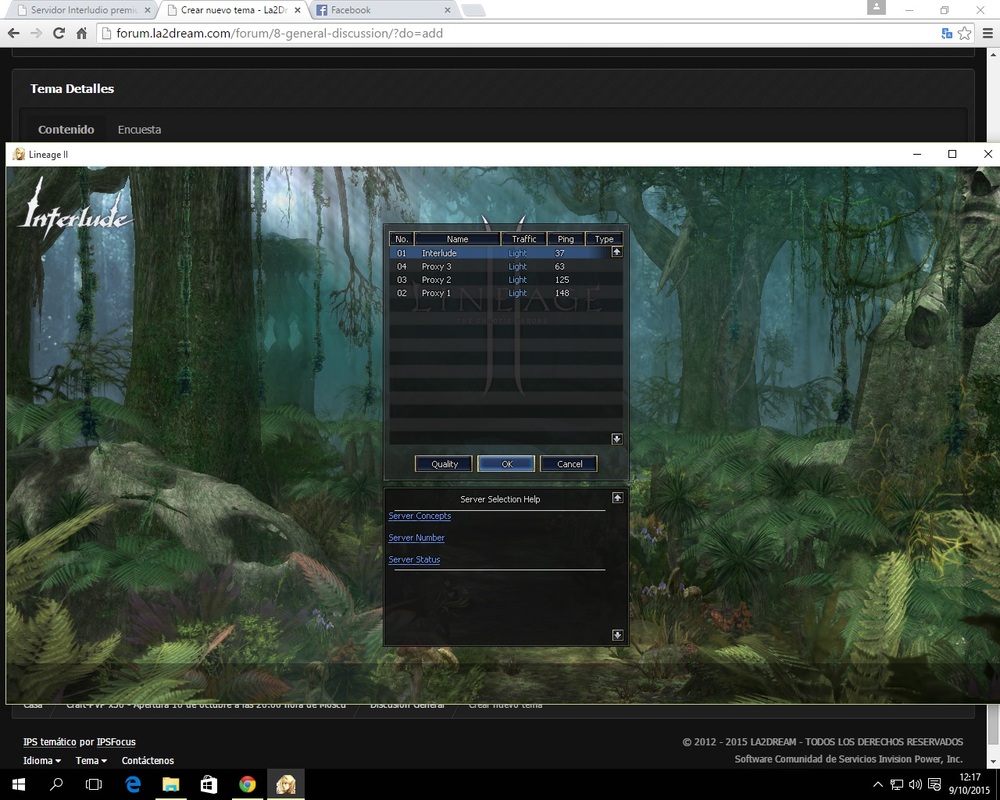Open the Windows Store taskbar icon
The image size is (1000, 800).
coord(209,784)
